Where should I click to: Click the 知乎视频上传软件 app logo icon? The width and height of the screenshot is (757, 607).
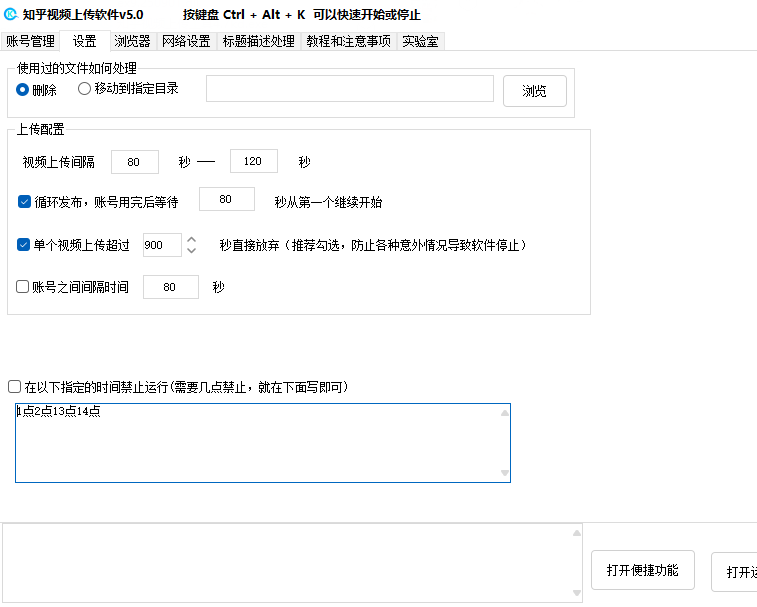point(11,15)
